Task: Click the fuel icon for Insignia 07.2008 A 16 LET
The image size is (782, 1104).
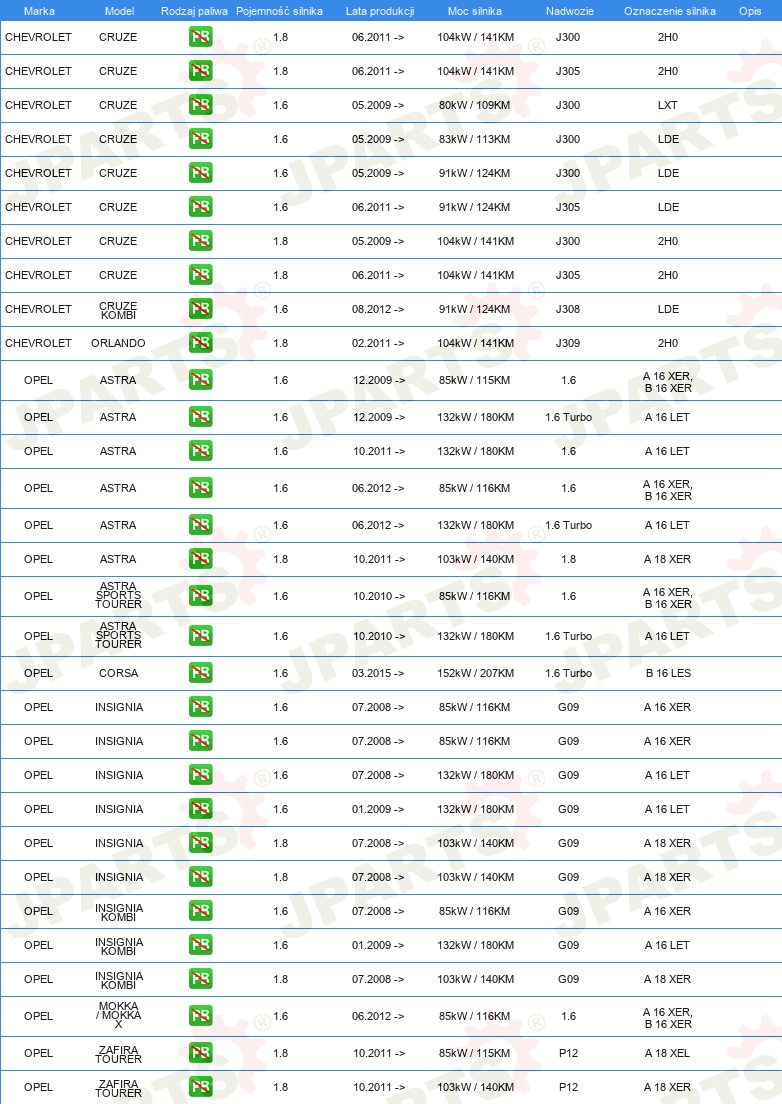Action: point(201,775)
